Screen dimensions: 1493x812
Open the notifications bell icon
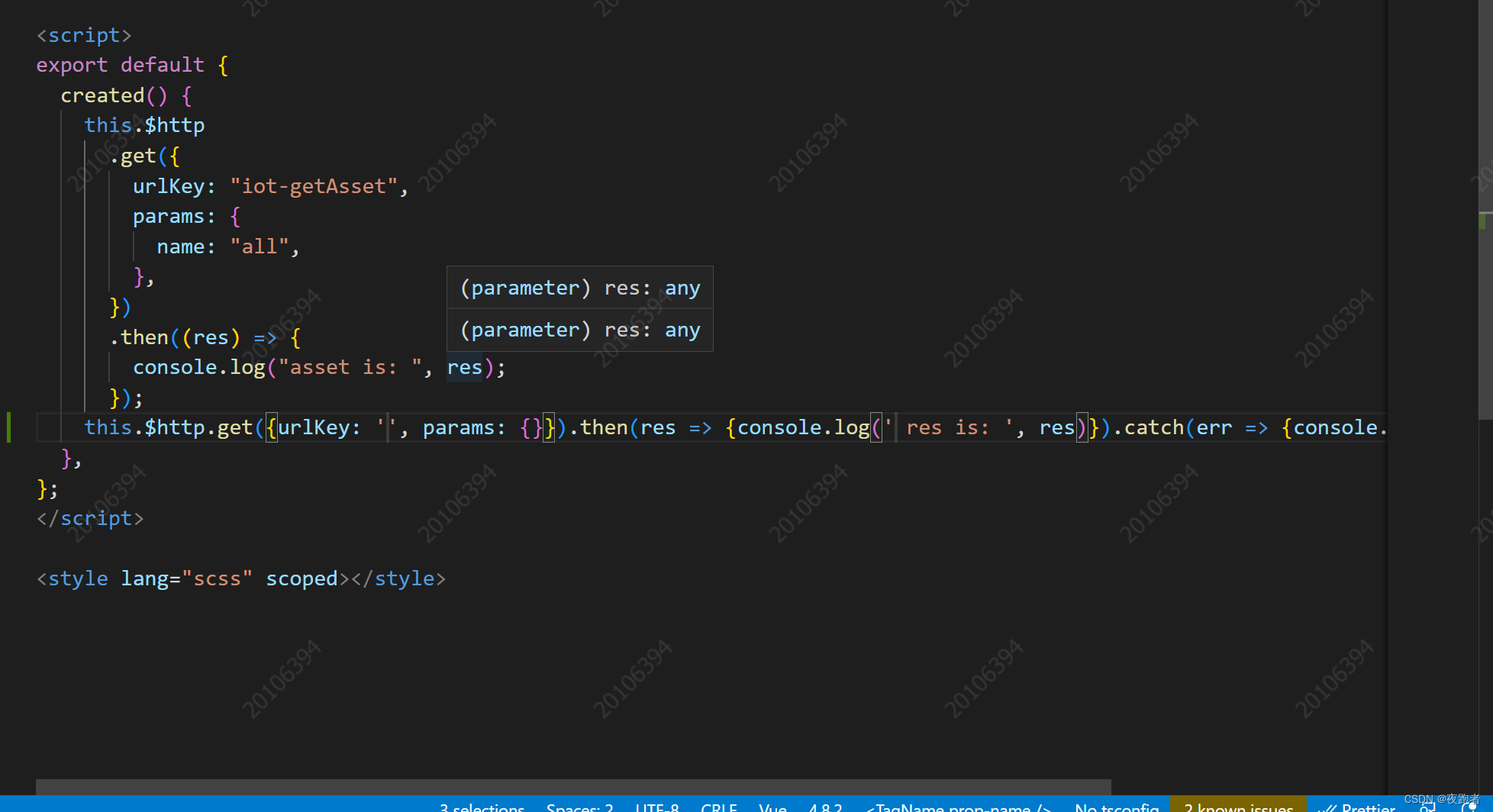(1470, 808)
